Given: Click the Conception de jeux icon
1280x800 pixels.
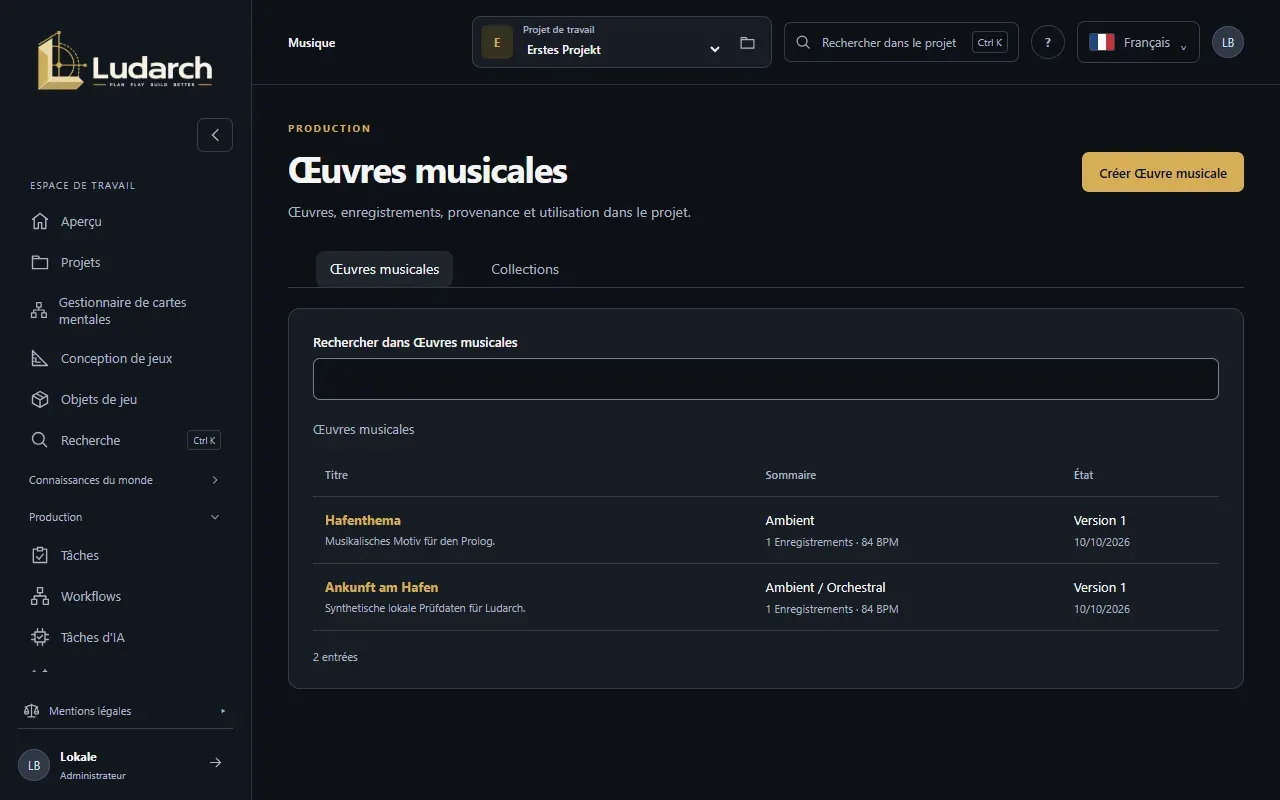Looking at the screenshot, I should tap(40, 358).
